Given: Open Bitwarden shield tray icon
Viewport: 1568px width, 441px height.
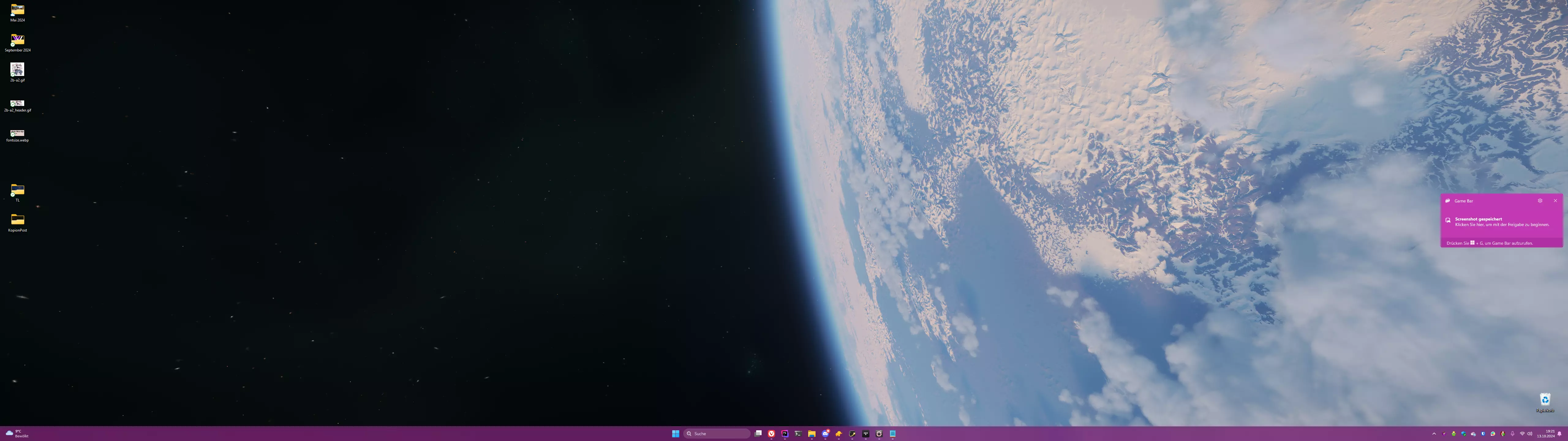Looking at the screenshot, I should (1483, 434).
